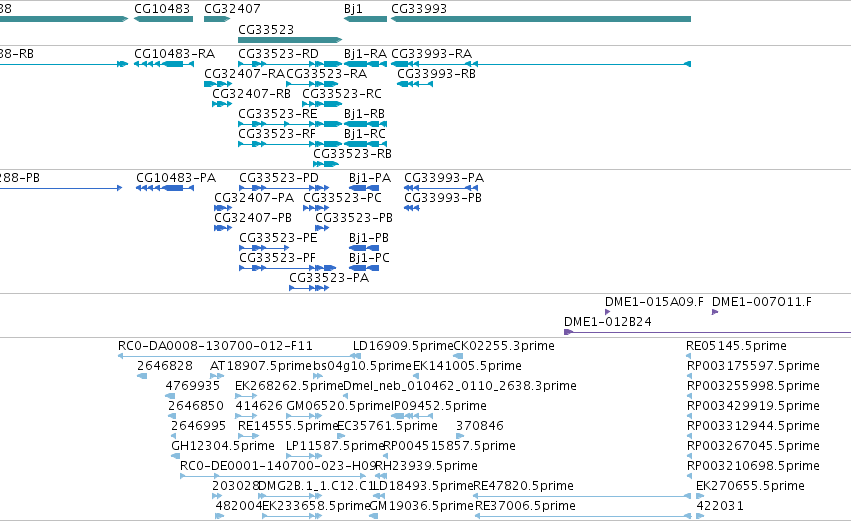Select transcript CG33523-RD
This screenshot has height=521, width=851.
[290, 64]
